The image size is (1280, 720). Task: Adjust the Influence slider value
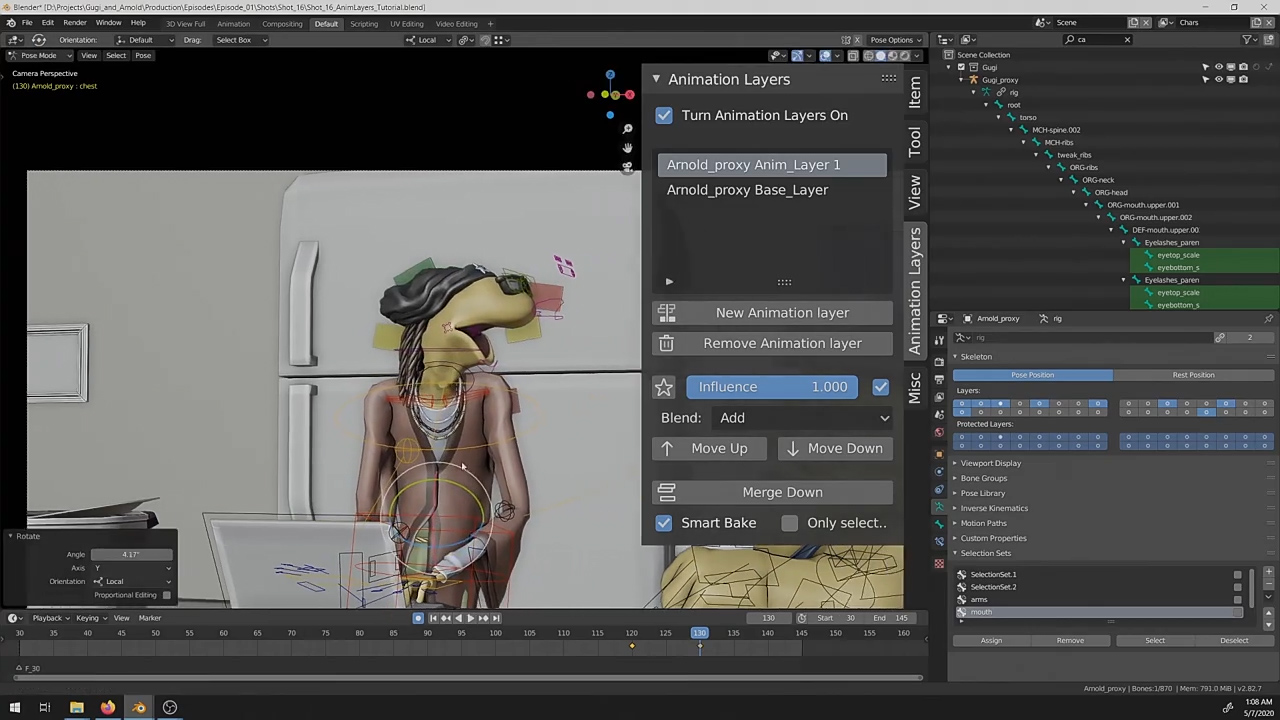(771, 387)
